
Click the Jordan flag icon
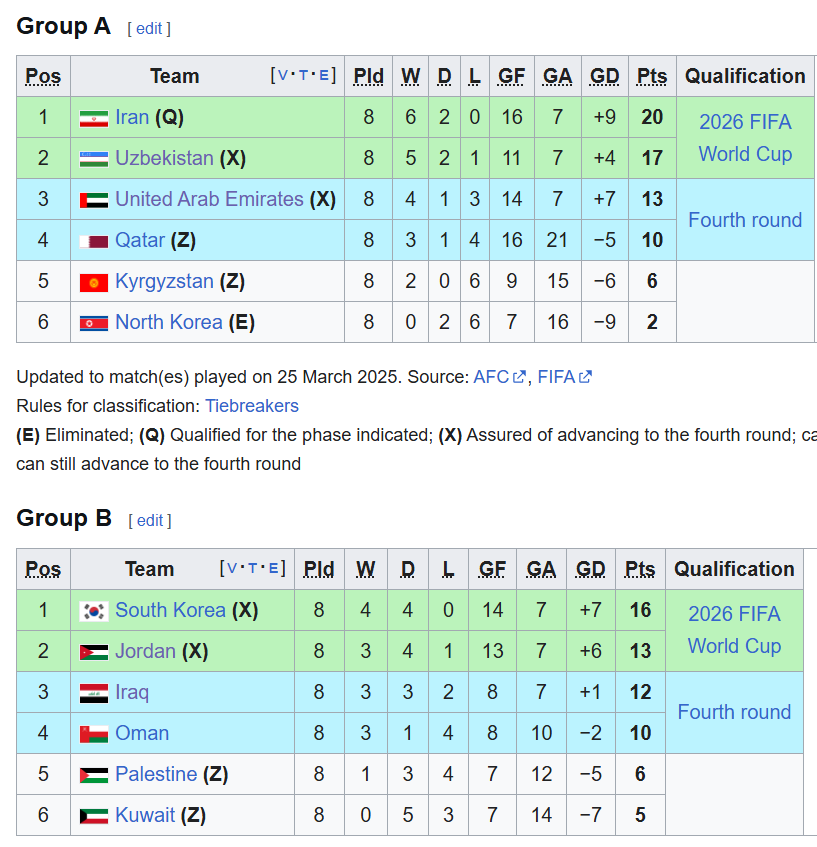pos(93,652)
